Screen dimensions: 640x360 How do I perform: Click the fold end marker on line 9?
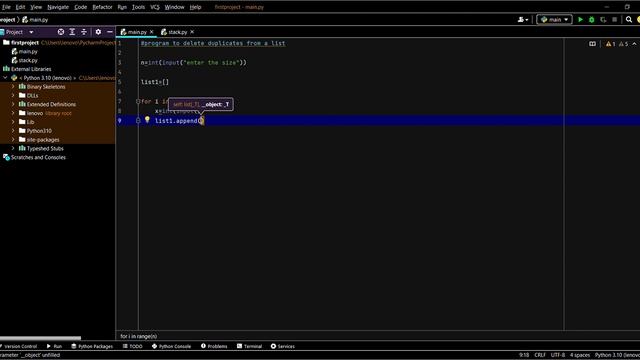138,121
